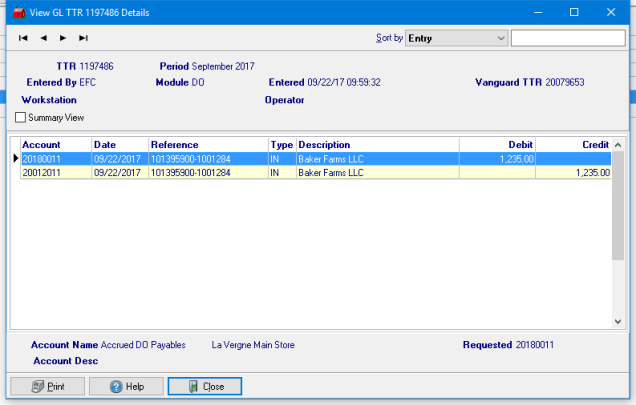The image size is (636, 405).
Task: Click the Date column header
Action: (120, 145)
